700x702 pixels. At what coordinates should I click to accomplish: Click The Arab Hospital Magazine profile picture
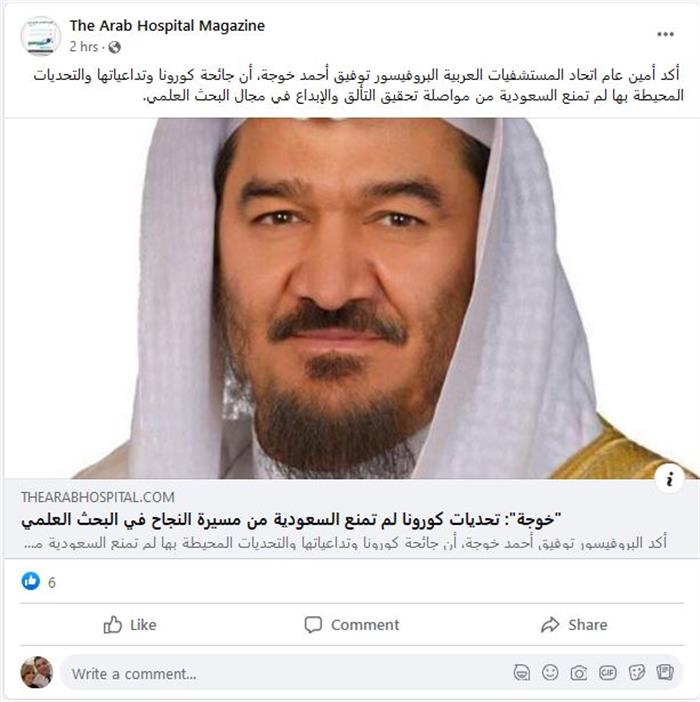40,36
